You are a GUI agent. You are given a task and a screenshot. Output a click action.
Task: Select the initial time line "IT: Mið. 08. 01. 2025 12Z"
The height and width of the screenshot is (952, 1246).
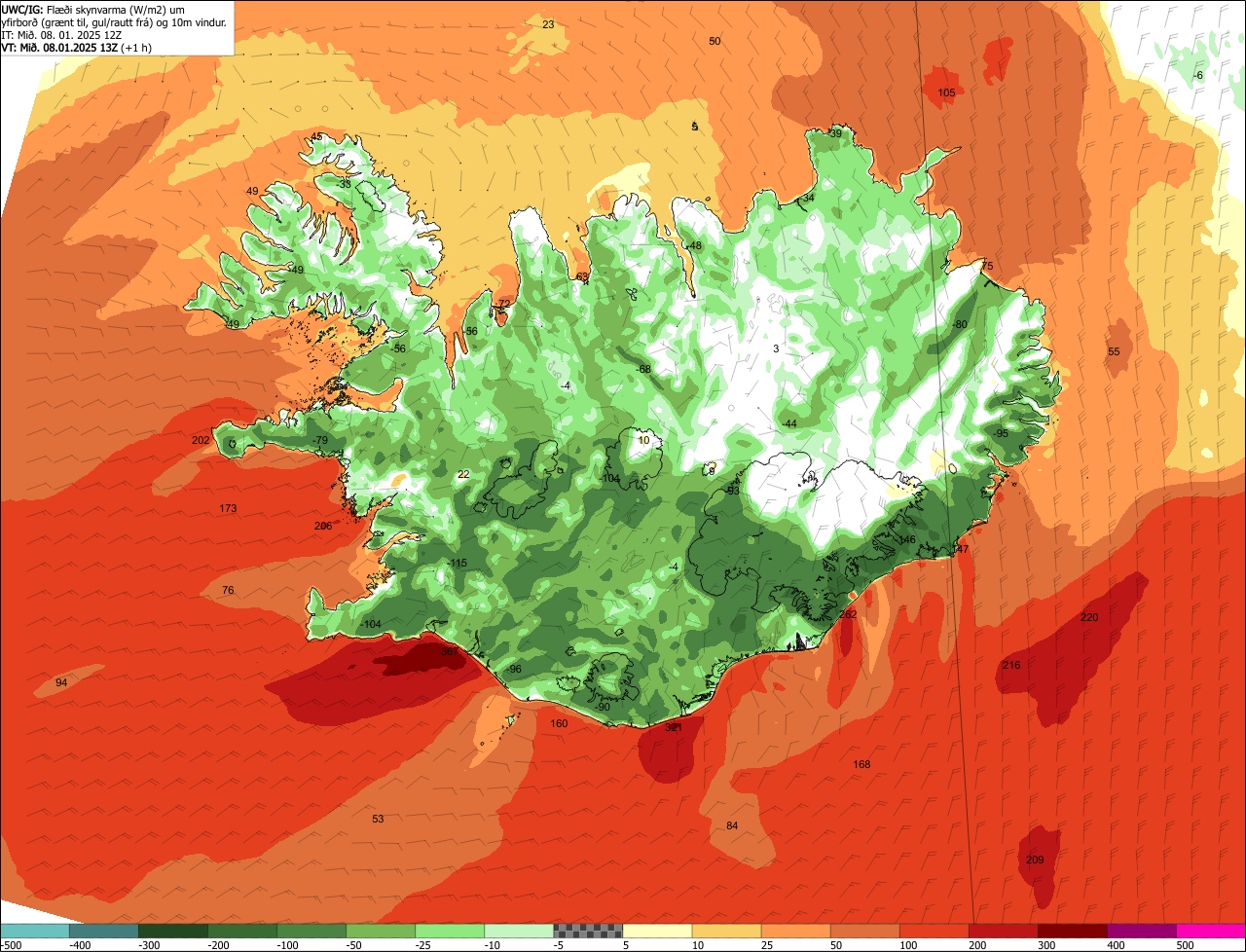(62, 34)
